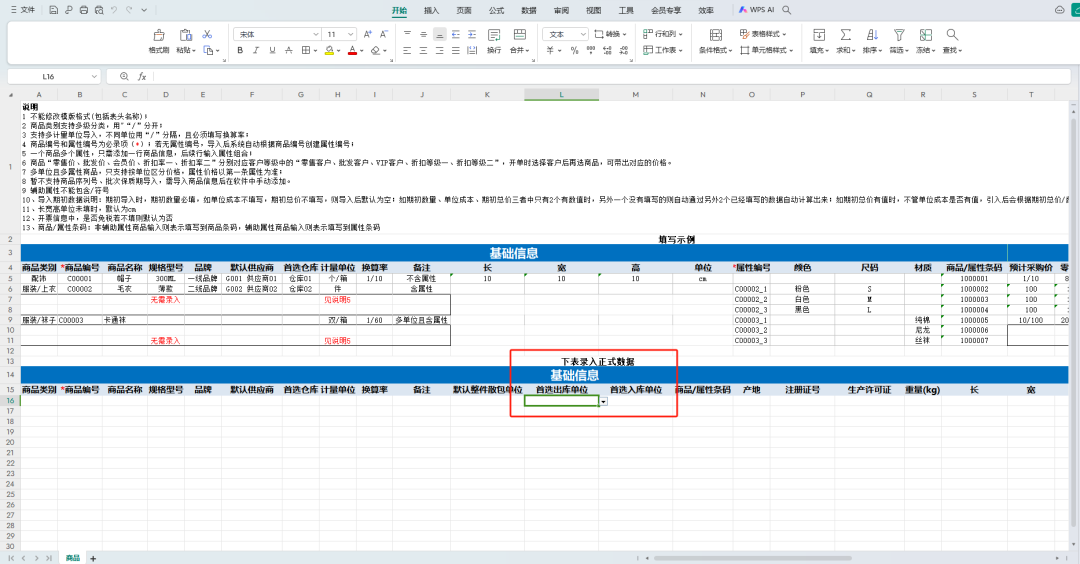Toggle Bold formatting
The height and width of the screenshot is (564, 1080).
[240, 50]
